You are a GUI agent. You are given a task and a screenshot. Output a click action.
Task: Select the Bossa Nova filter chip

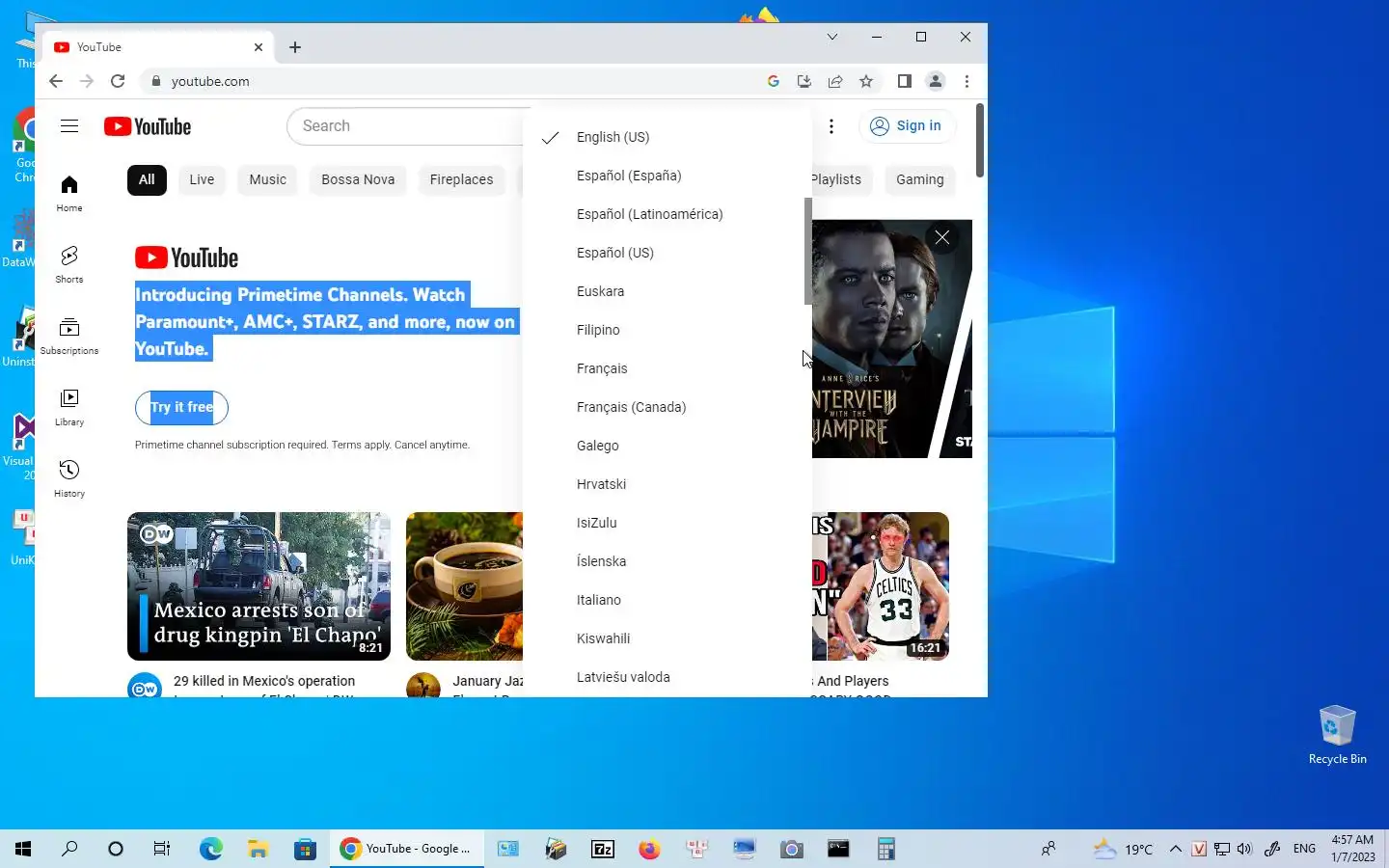click(x=358, y=179)
